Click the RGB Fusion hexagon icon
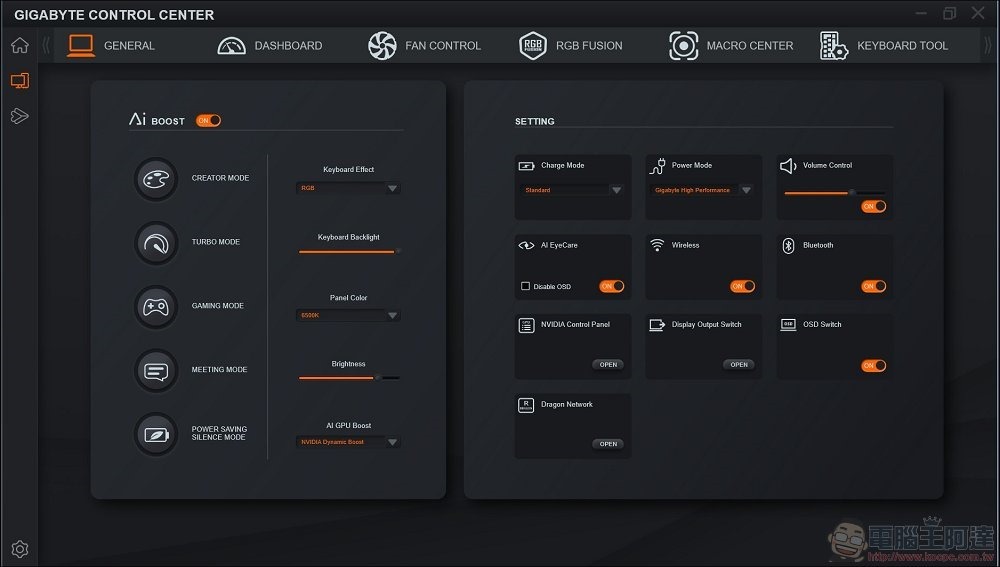 coord(533,45)
